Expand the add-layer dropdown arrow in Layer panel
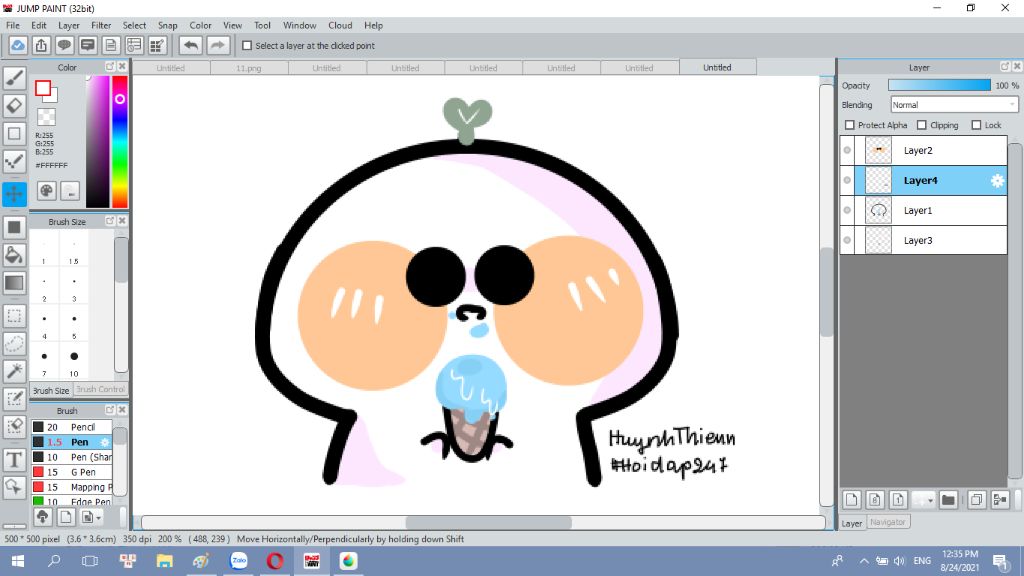 (x=930, y=501)
